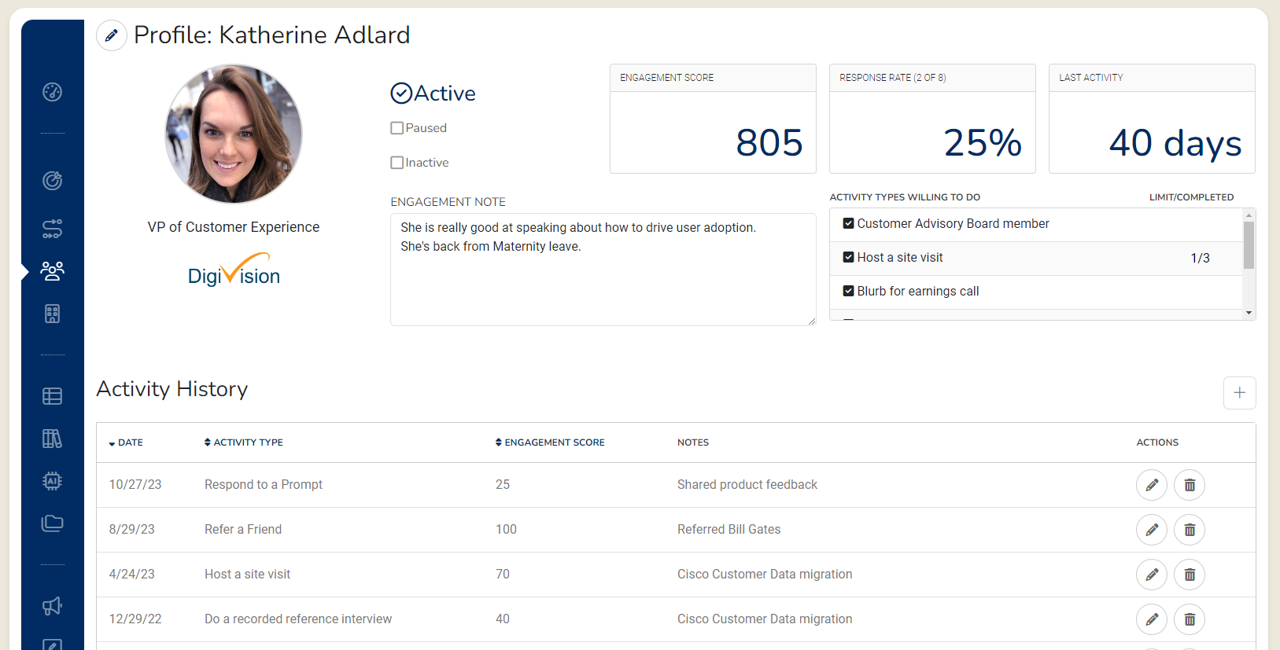Open the AI chip icon in sidebar
This screenshot has height=650, width=1280.
[52, 481]
